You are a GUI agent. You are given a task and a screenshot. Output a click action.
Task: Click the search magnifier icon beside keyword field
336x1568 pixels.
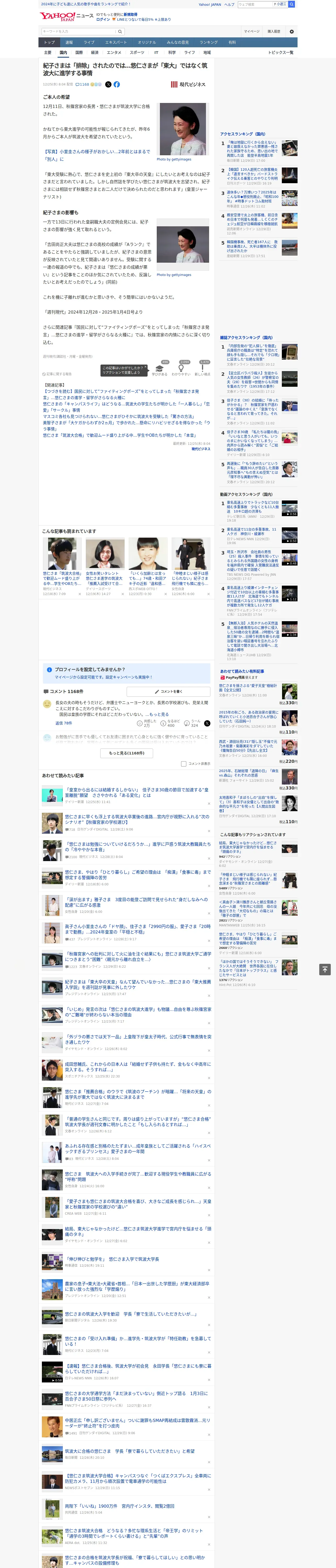tap(120, 31)
